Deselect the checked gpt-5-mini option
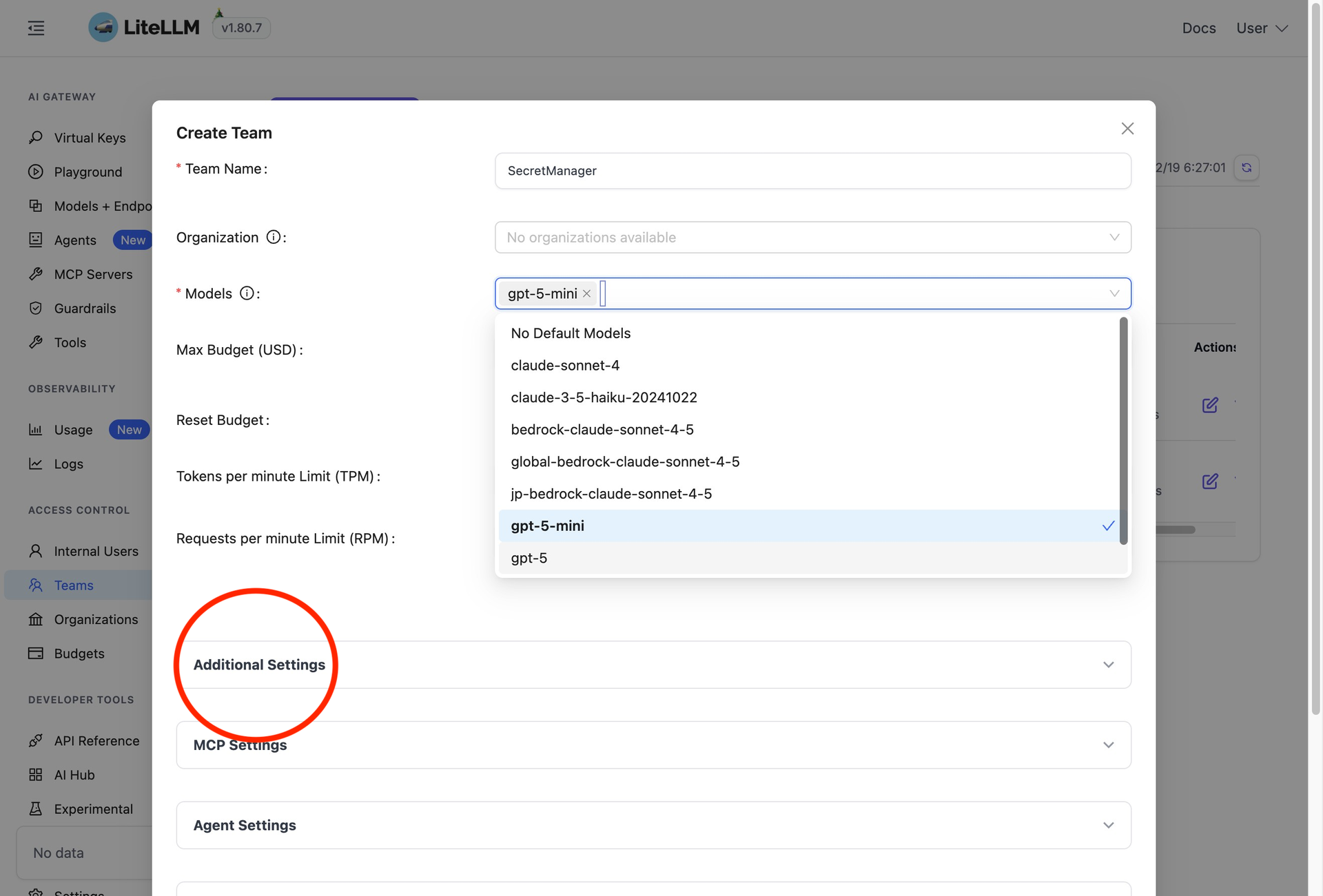The width and height of the screenshot is (1323, 896). point(812,526)
